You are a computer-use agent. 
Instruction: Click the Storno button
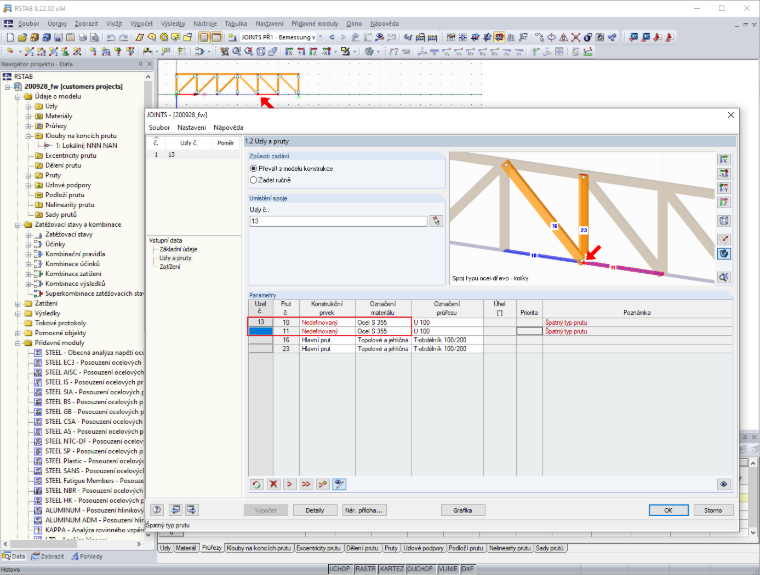[x=713, y=510]
